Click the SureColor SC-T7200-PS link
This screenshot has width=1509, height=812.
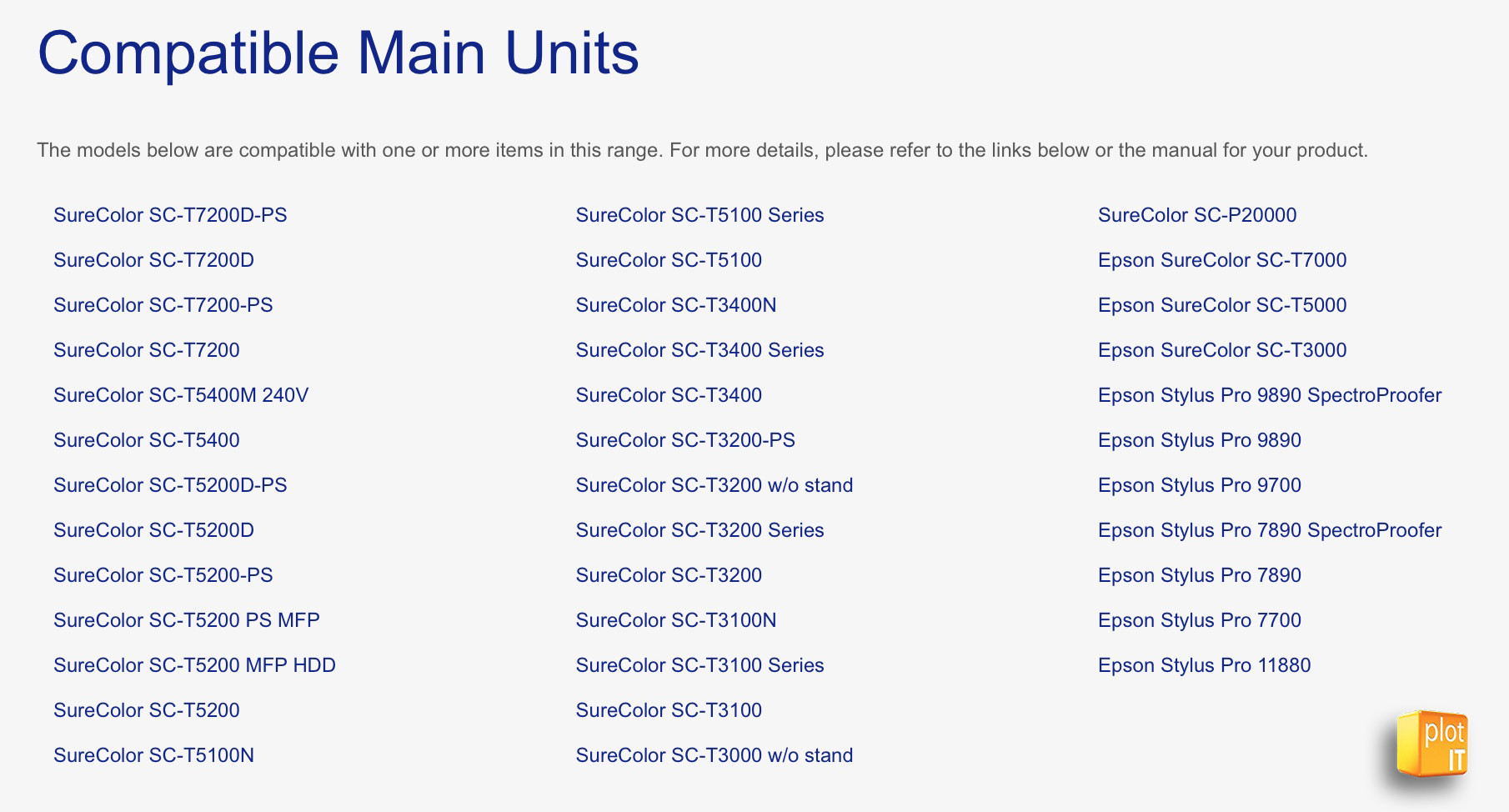click(x=163, y=305)
